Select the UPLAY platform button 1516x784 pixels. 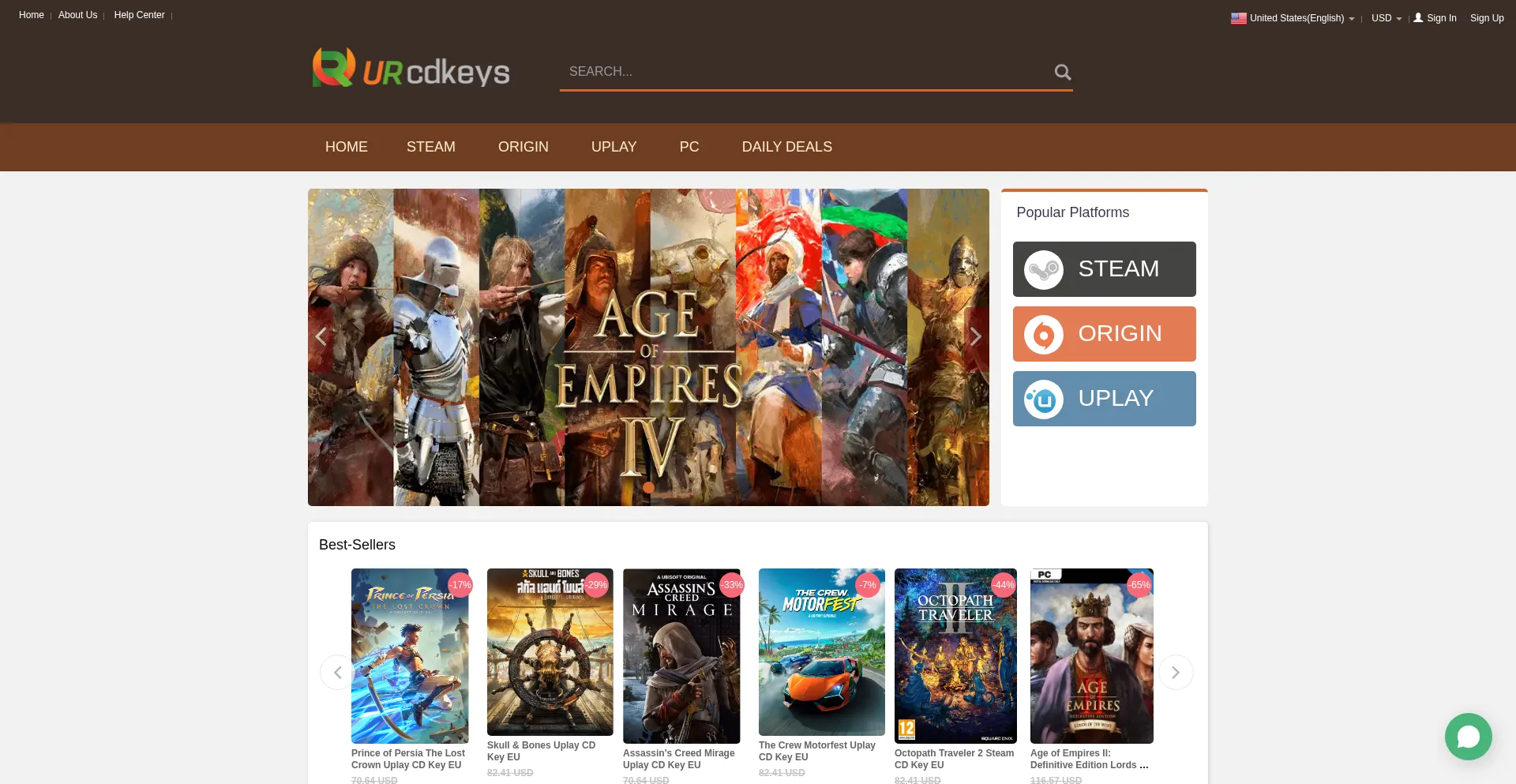click(x=1105, y=399)
